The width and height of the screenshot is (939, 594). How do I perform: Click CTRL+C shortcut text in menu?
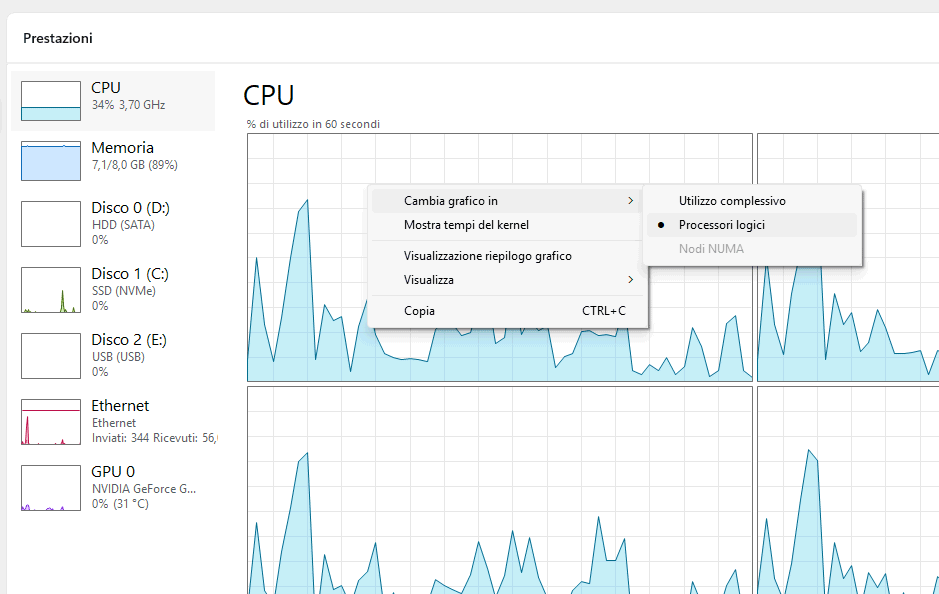click(x=604, y=311)
